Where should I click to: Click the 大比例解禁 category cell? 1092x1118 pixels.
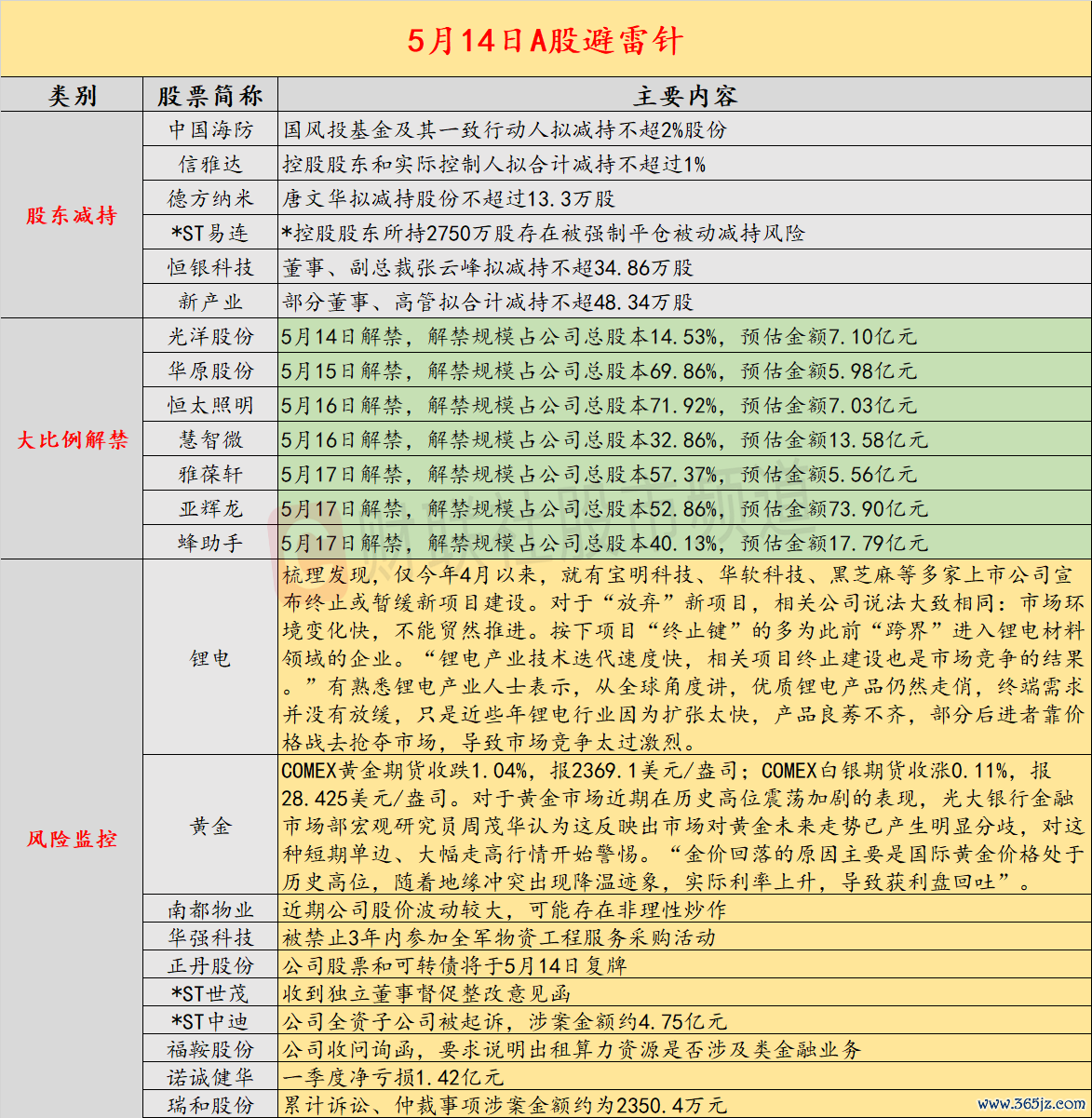72,439
